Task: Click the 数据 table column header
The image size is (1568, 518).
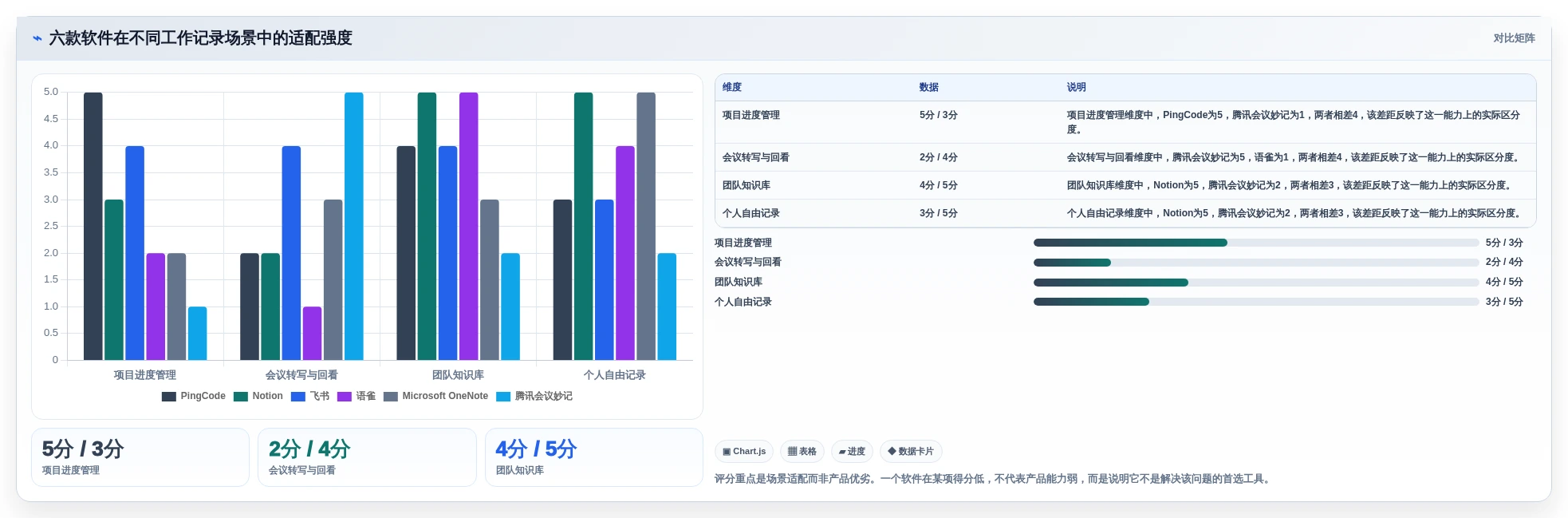Action: [929, 87]
